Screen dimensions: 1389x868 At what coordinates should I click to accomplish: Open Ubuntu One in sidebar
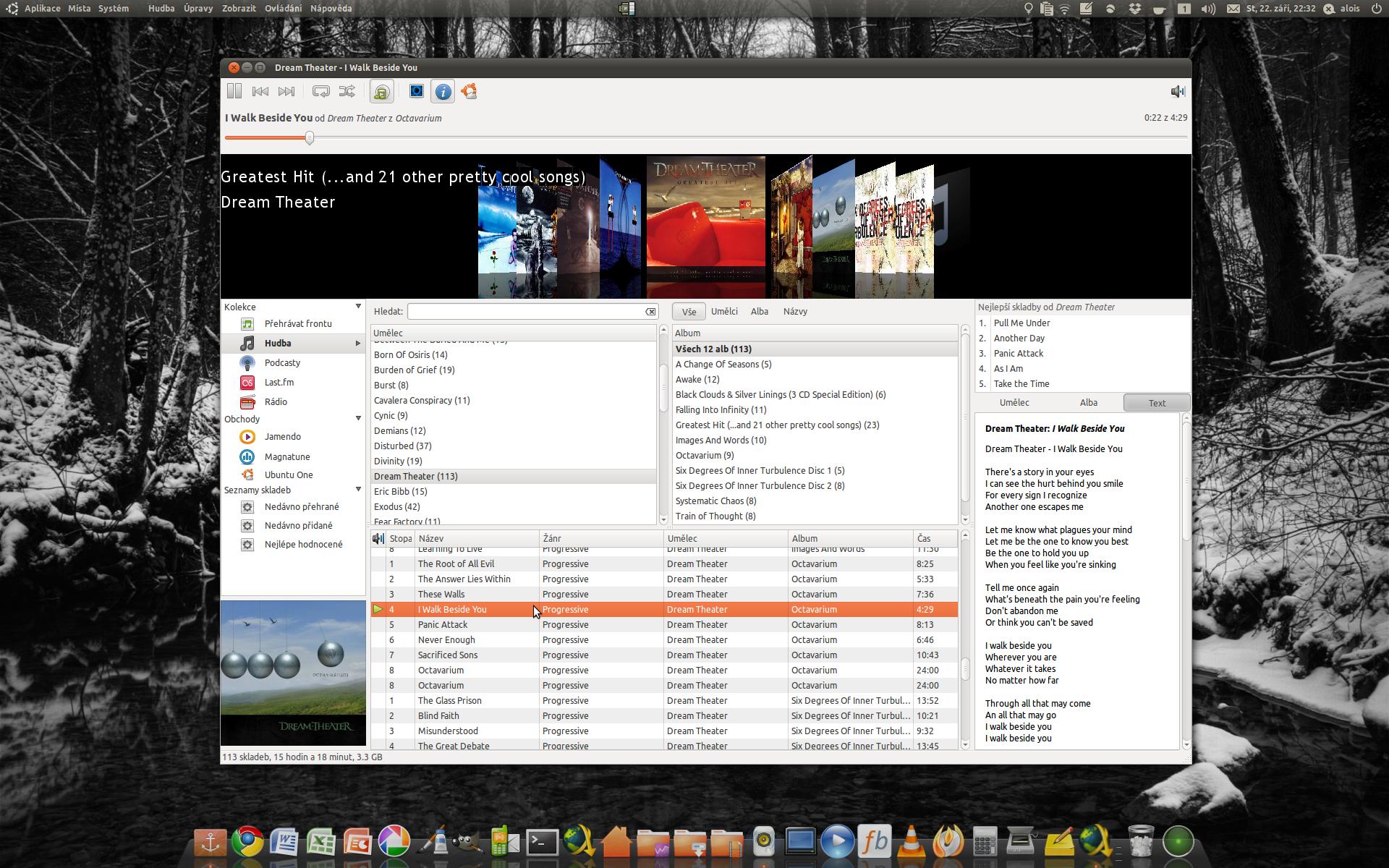click(289, 475)
